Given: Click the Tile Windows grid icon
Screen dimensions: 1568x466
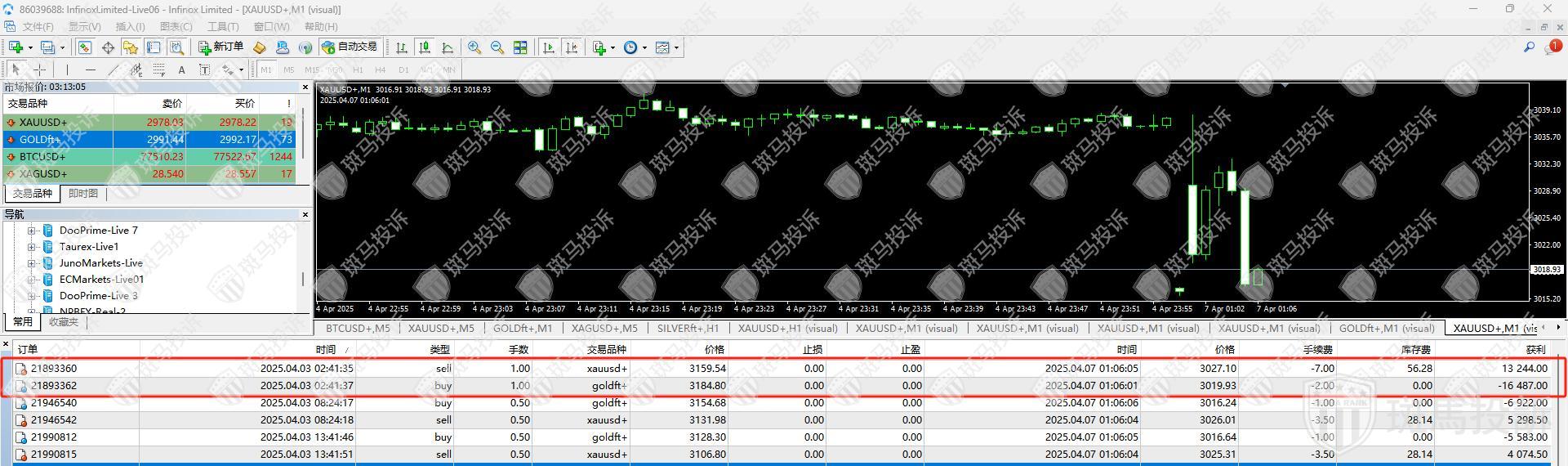Looking at the screenshot, I should 520,47.
